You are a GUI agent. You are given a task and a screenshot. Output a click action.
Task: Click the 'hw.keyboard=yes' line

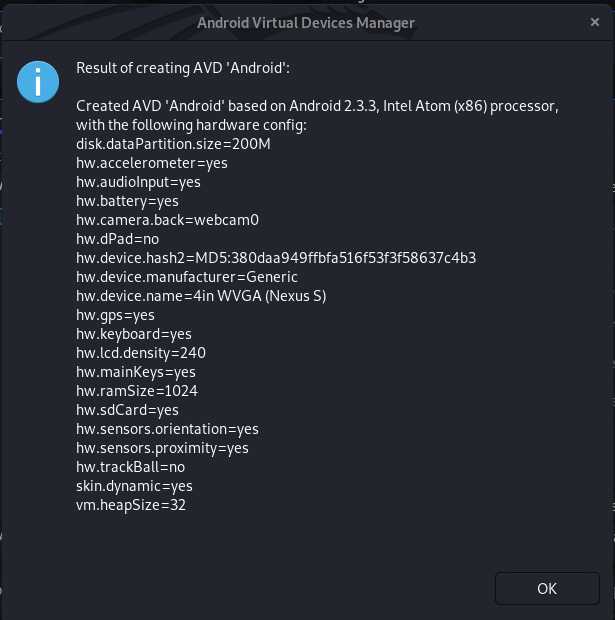click(134, 334)
